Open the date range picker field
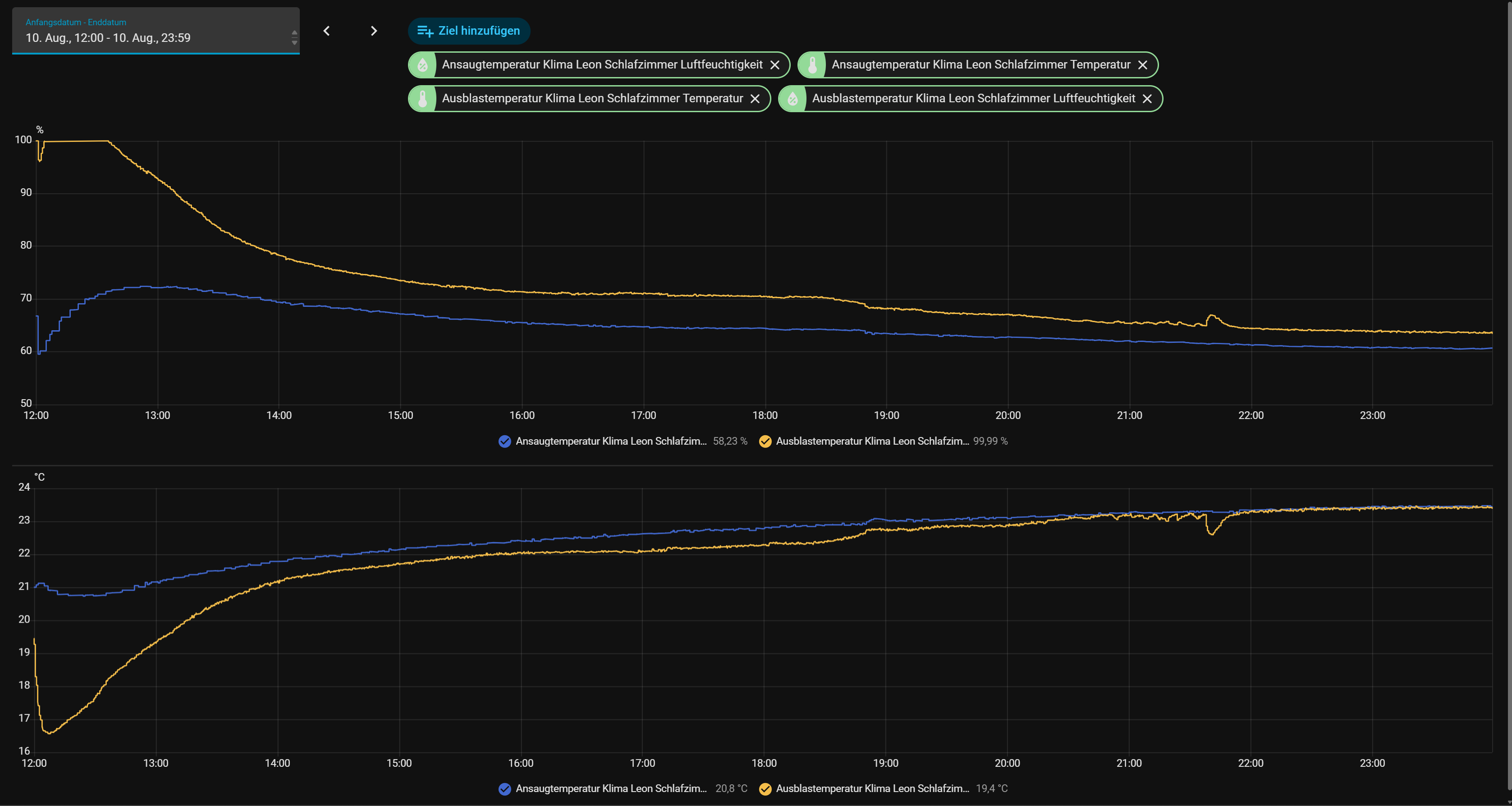This screenshot has height=806, width=1512. [156, 31]
